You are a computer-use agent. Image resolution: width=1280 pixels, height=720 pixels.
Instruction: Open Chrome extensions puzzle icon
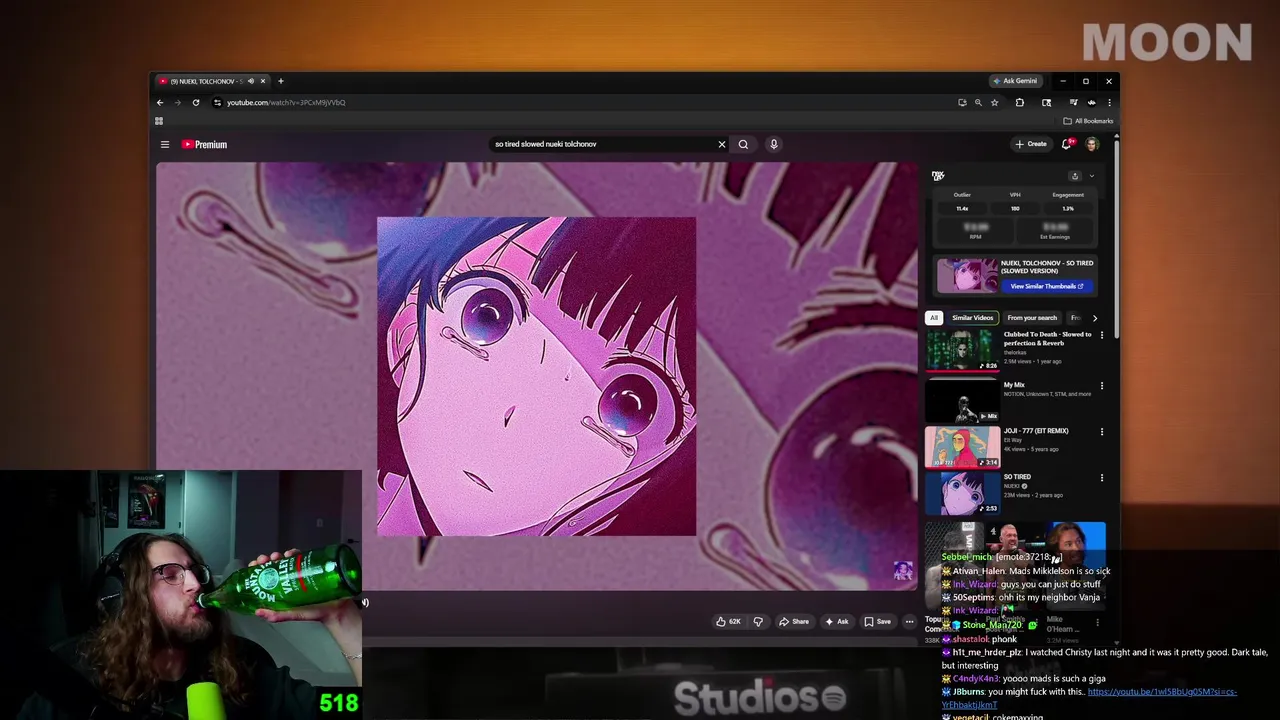click(x=1020, y=102)
